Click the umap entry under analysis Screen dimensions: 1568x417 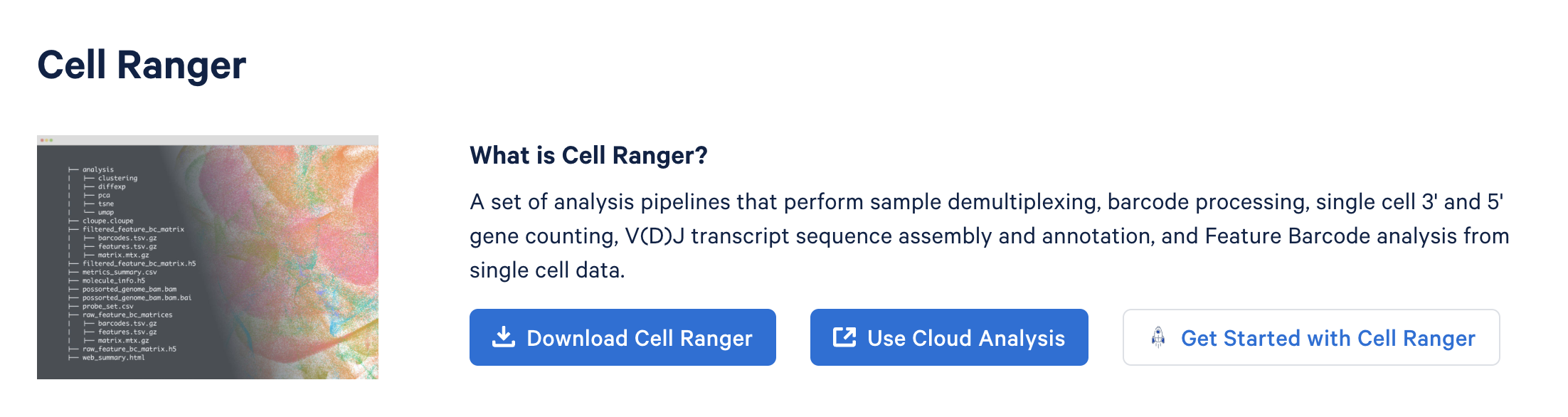pyautogui.click(x=106, y=213)
